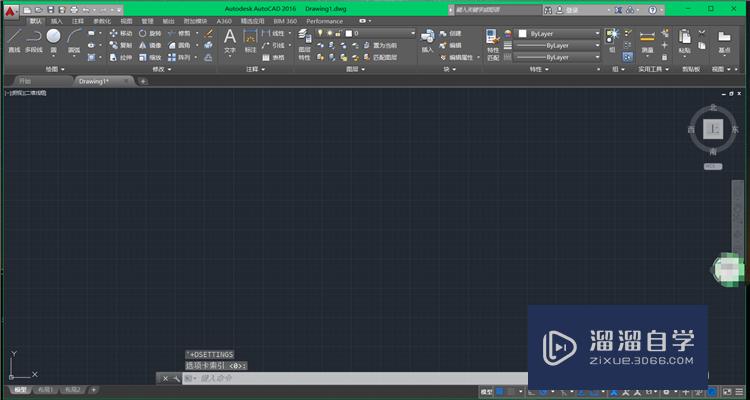This screenshot has width=750, height=400.
Task: Click the Plot/print icon in quick access toolbar
Action: (x=73, y=10)
